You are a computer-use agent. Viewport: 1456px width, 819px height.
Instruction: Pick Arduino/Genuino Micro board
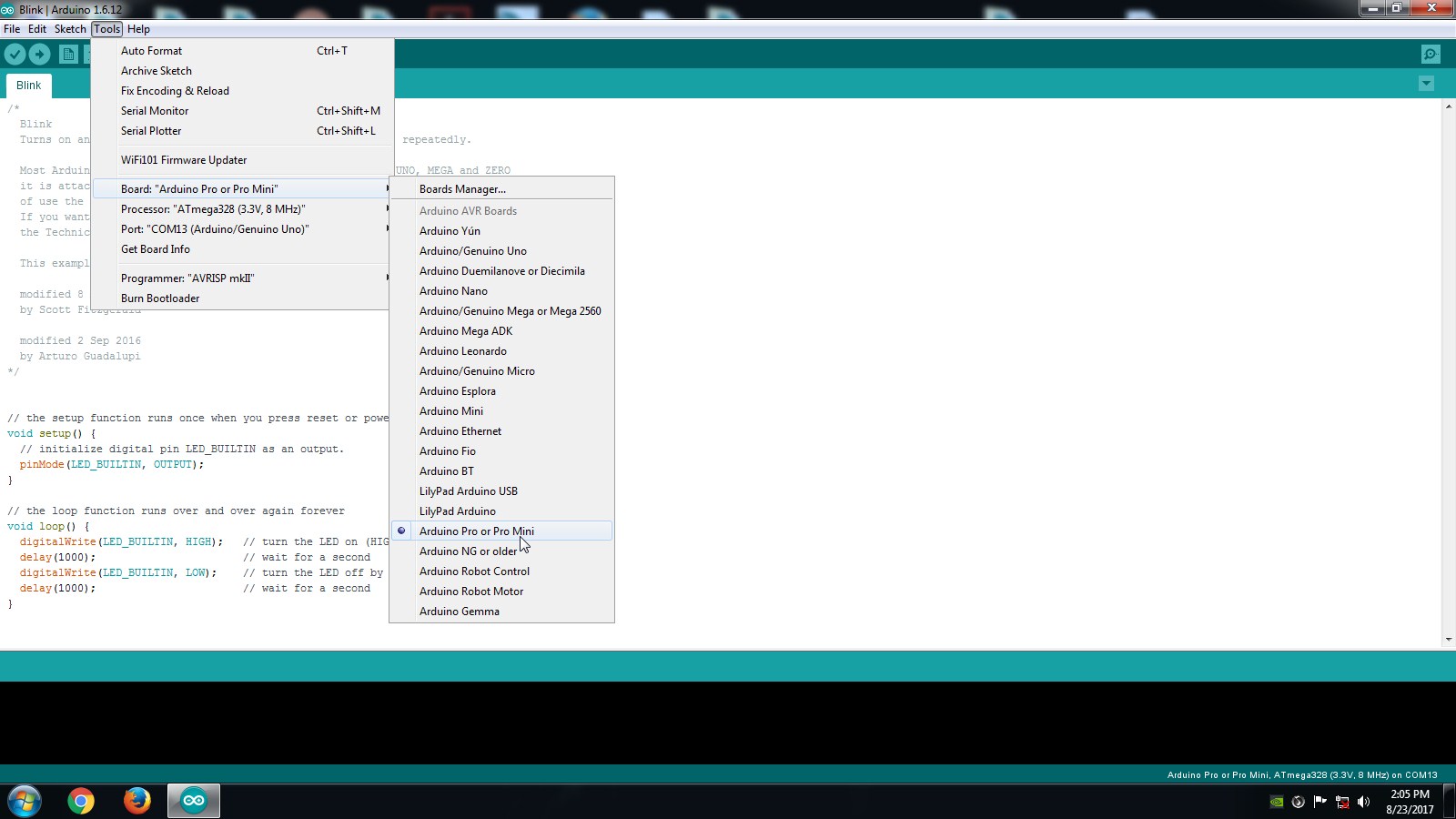501,371
